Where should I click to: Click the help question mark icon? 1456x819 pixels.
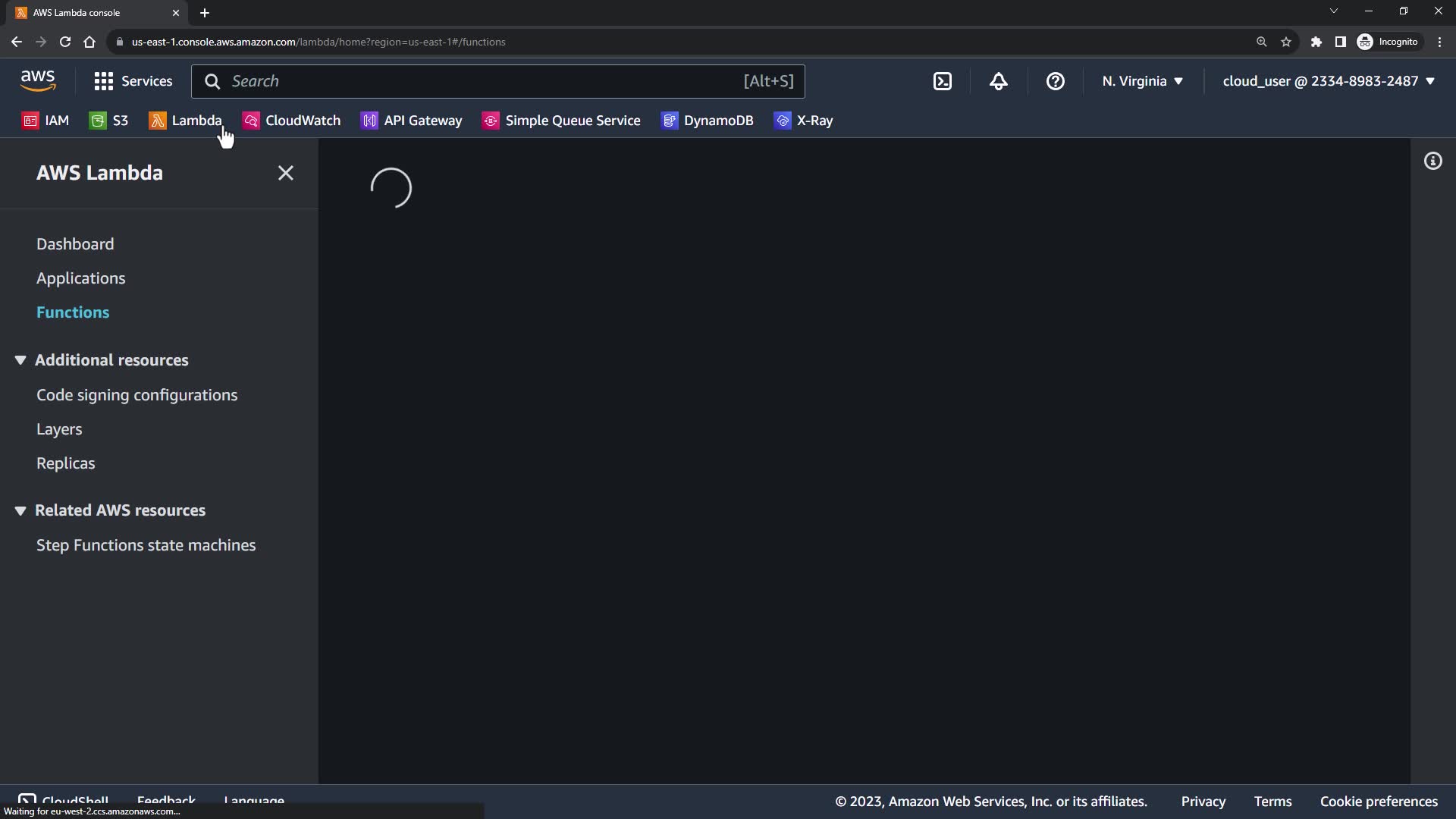coord(1055,81)
